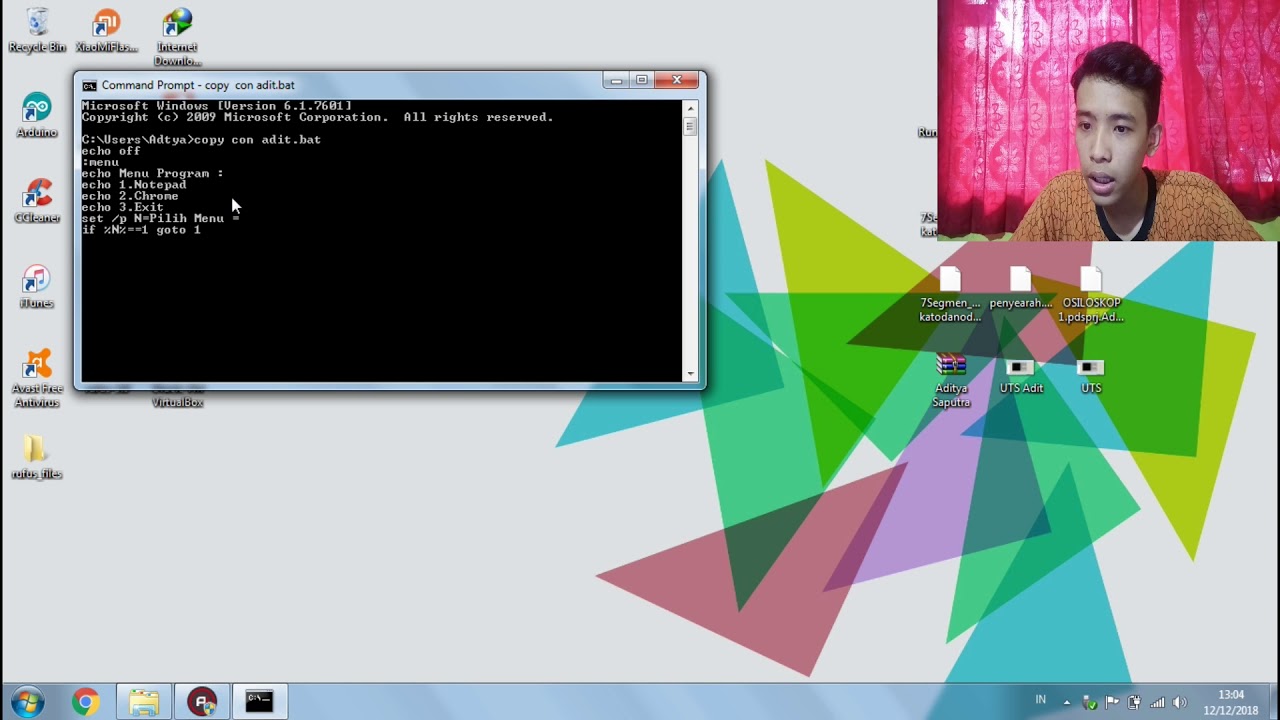Select the OSILOSKOP 1.pdsprj file icon

[x=1091, y=295]
